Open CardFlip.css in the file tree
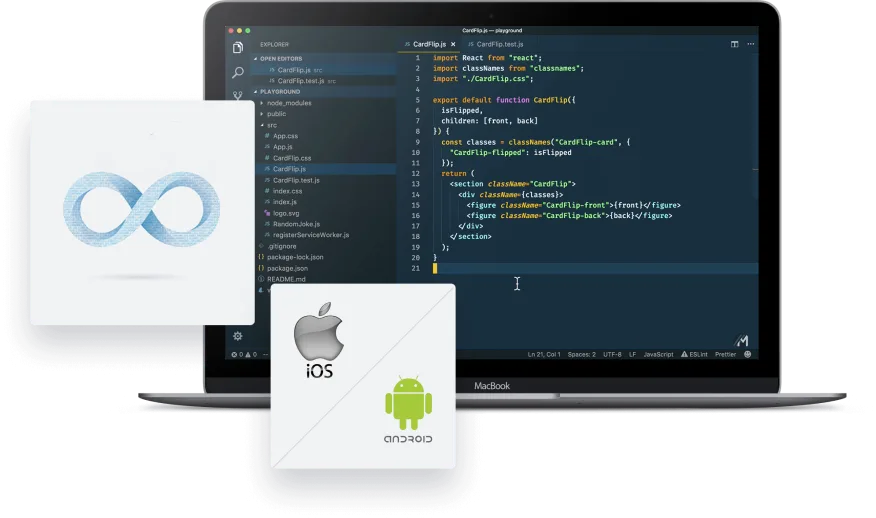Image resolution: width=876 pixels, height=518 pixels. pyautogui.click(x=292, y=158)
